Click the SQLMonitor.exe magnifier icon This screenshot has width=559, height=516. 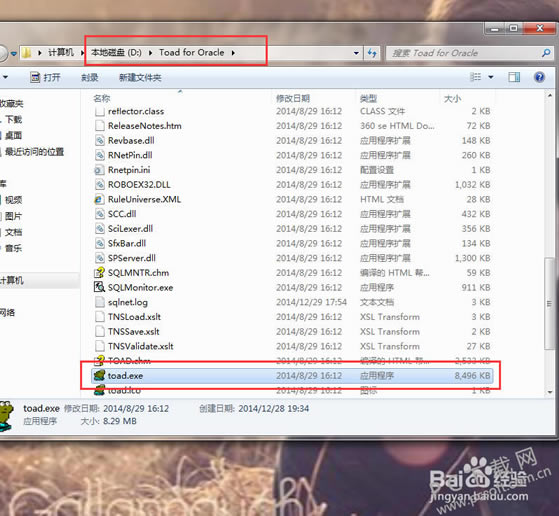click(99, 287)
